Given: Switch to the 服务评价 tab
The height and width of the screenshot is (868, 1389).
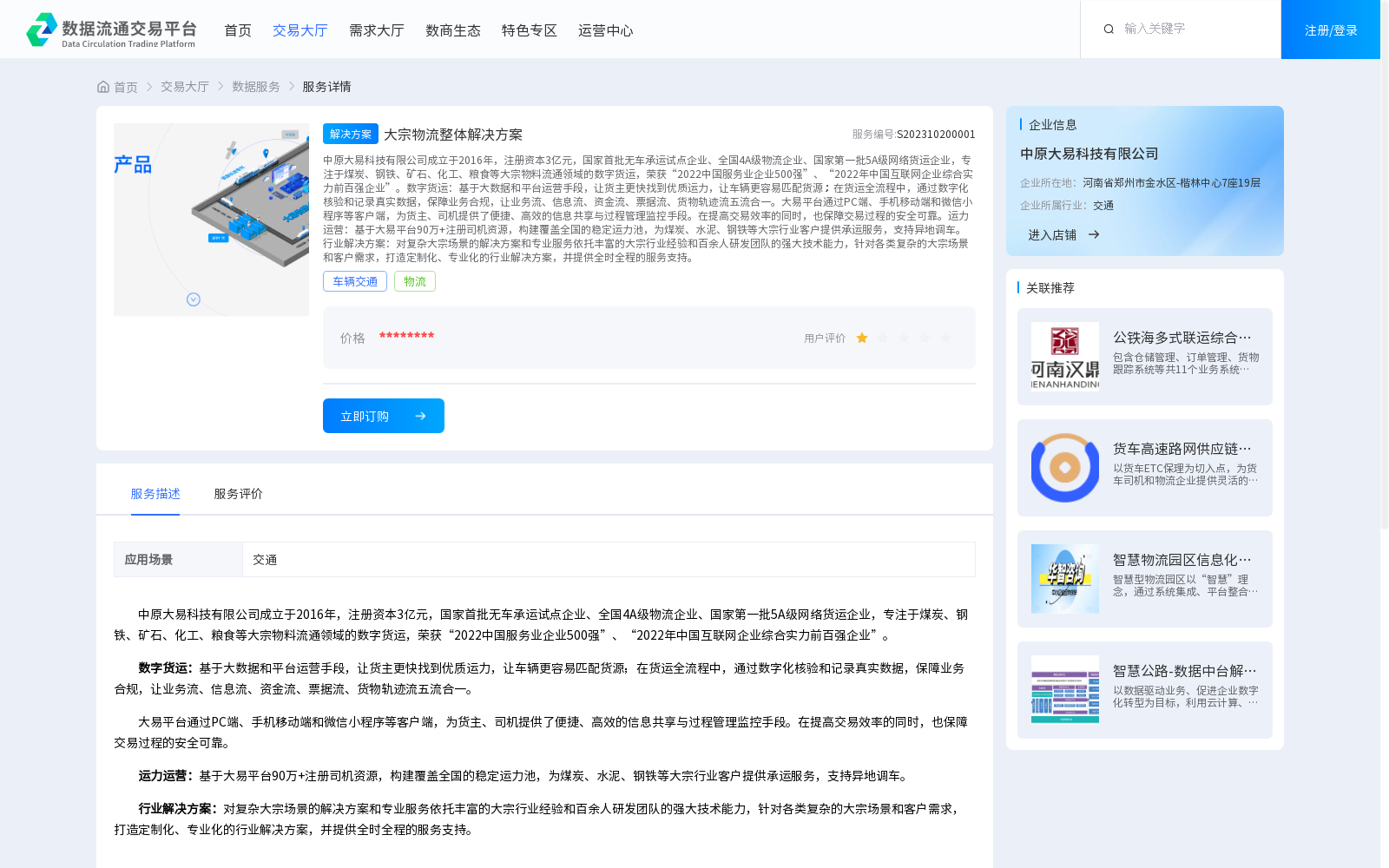Looking at the screenshot, I should [x=239, y=494].
